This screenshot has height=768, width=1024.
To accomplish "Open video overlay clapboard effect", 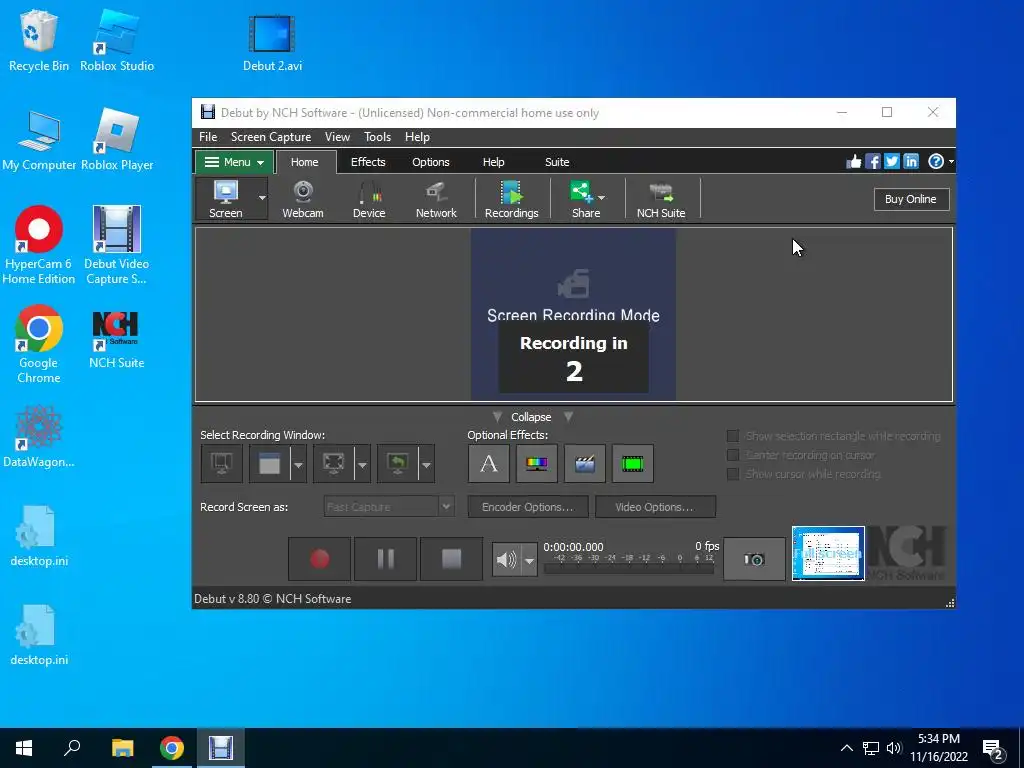I will click(x=584, y=464).
